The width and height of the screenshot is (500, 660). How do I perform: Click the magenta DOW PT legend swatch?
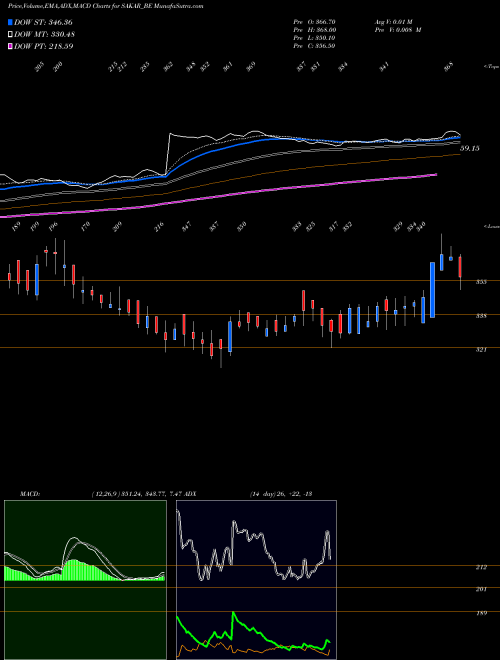[10, 46]
